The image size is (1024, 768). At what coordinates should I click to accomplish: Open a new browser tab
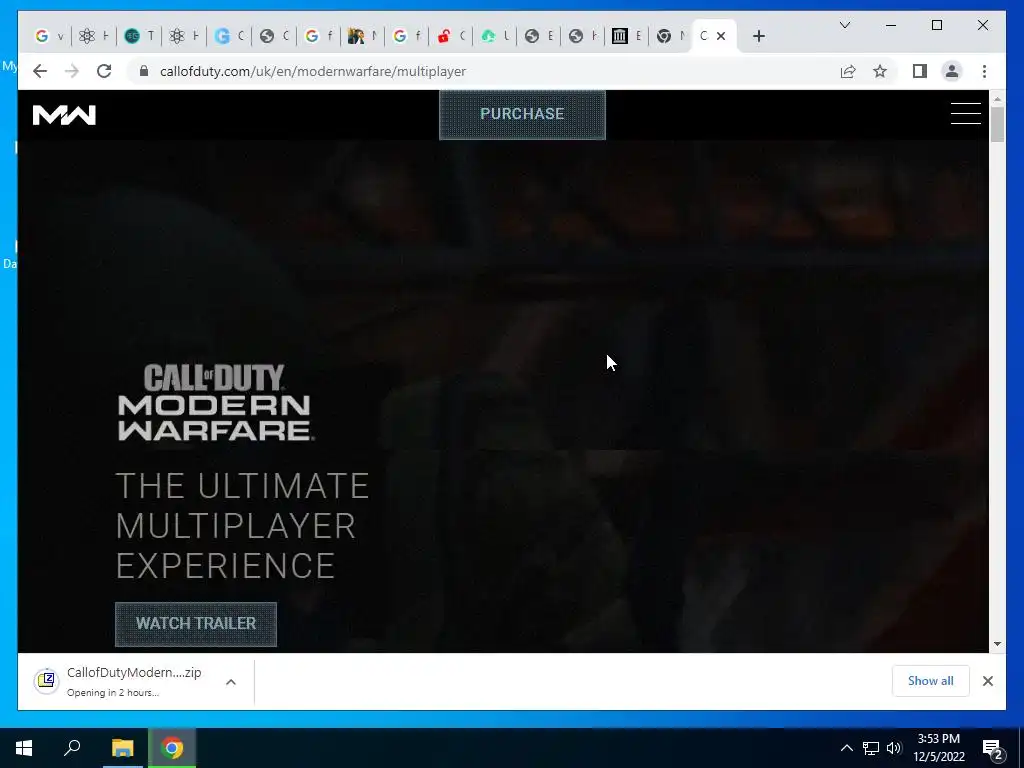pyautogui.click(x=758, y=36)
